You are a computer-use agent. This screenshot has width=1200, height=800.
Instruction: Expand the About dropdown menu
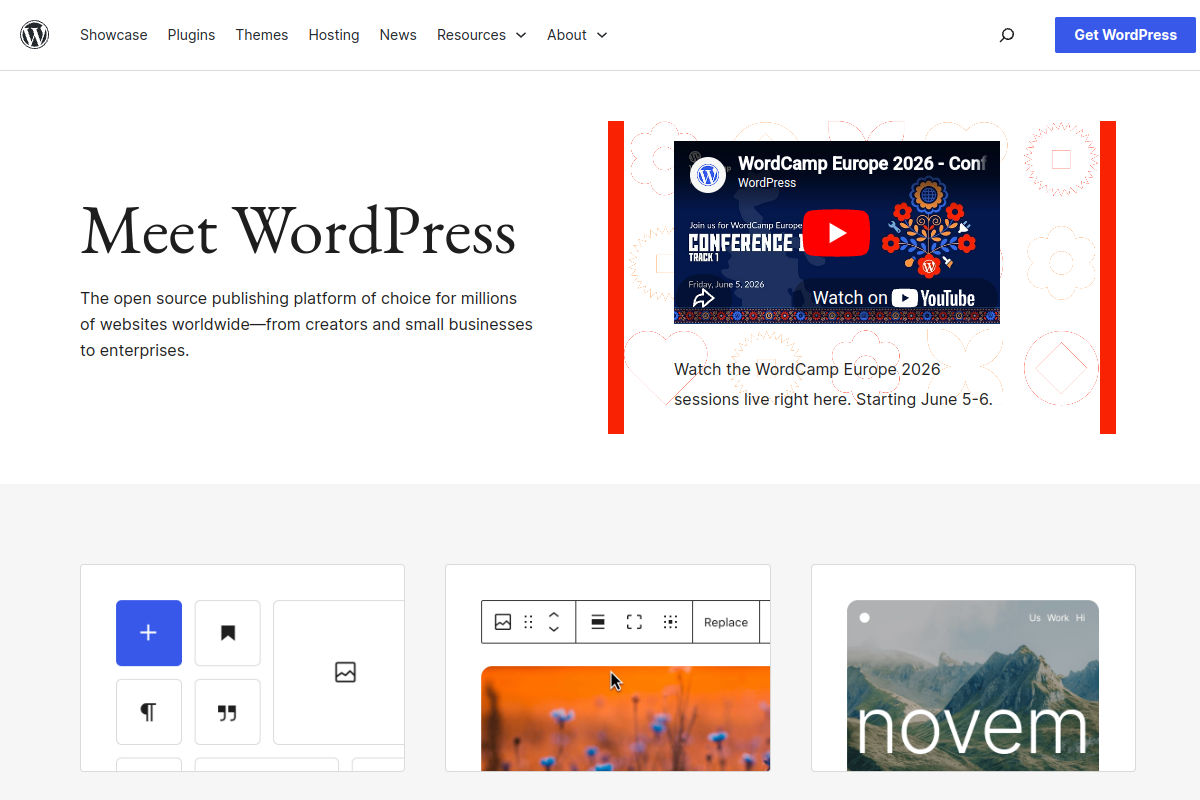pyautogui.click(x=577, y=35)
